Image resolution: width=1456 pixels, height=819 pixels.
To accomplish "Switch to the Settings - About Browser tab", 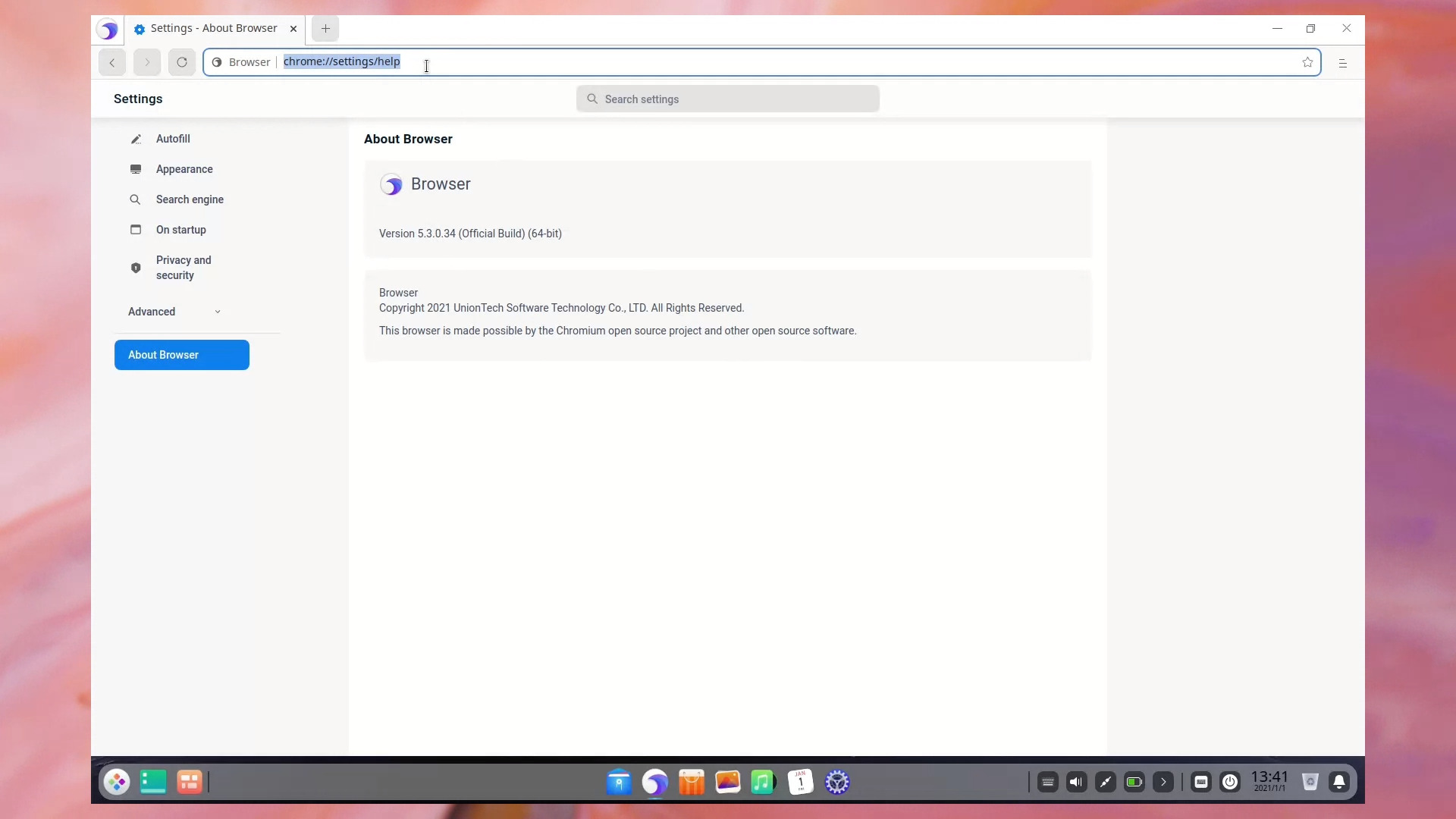I will (x=206, y=29).
